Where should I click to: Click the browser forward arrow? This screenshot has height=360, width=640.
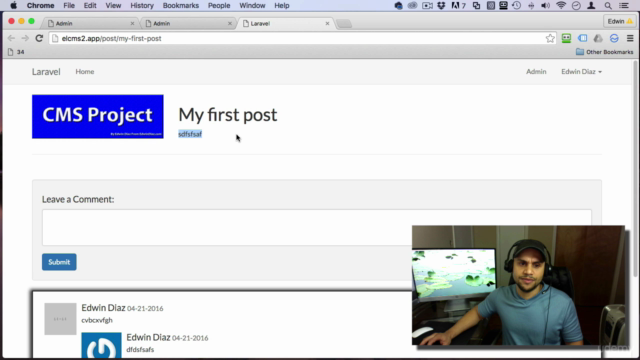(25, 38)
